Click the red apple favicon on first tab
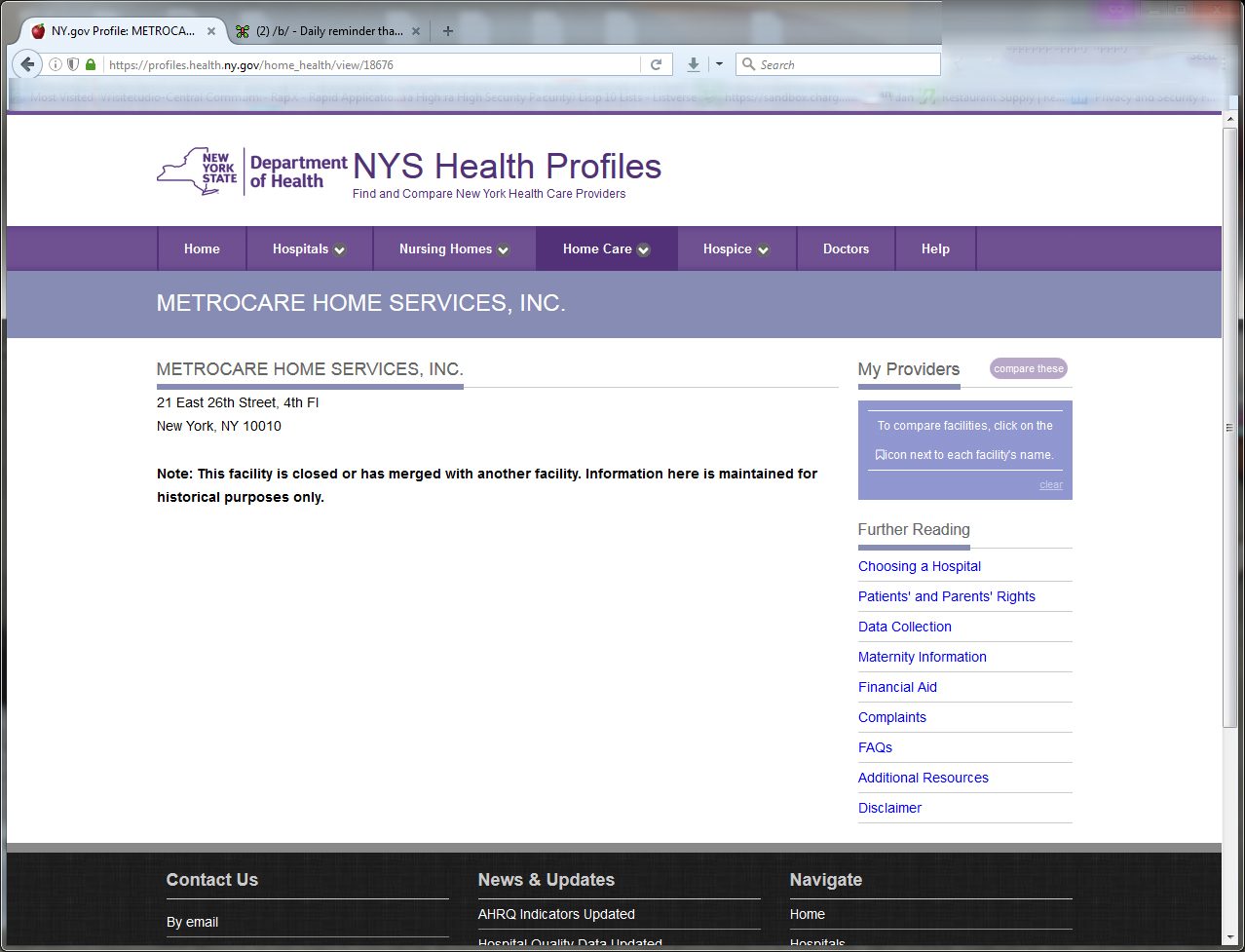This screenshot has height=952, width=1245. pos(38,31)
